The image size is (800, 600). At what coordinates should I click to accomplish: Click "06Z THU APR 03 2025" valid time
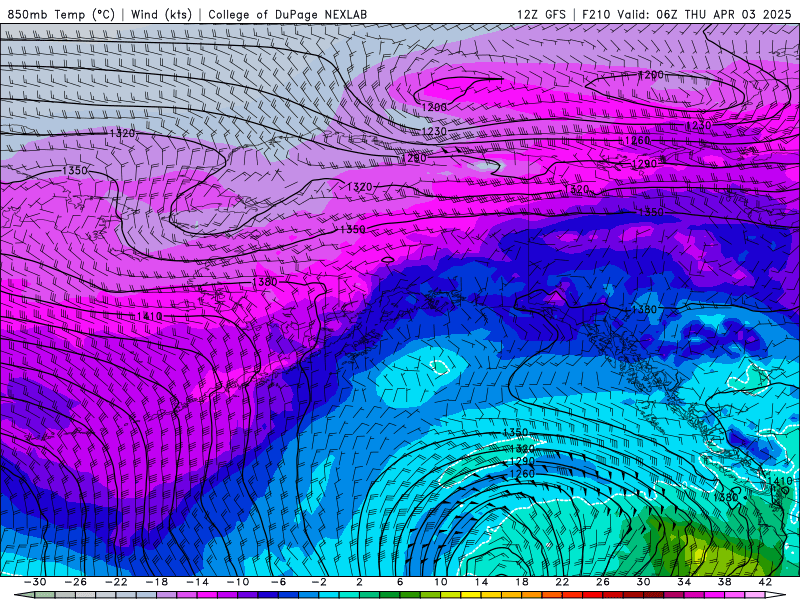click(x=723, y=14)
